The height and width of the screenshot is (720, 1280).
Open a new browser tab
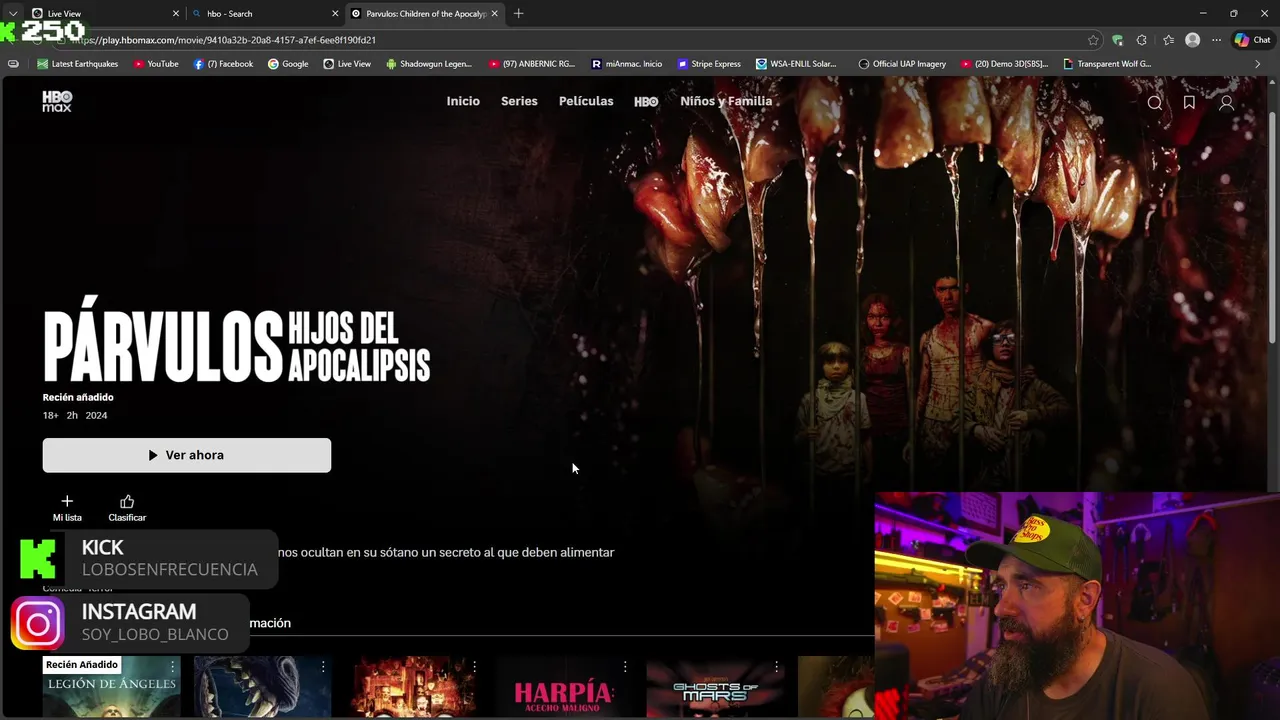click(x=518, y=13)
